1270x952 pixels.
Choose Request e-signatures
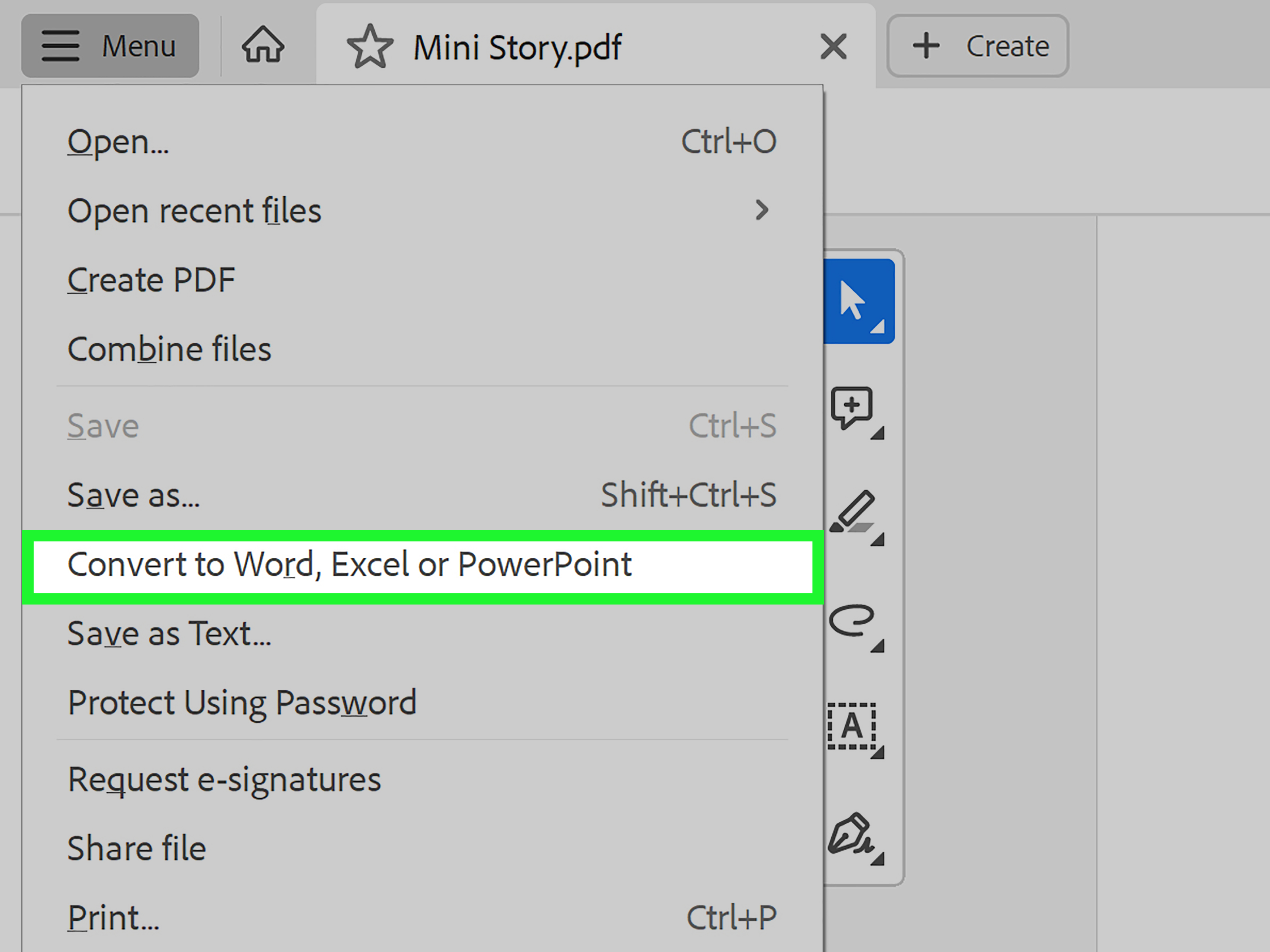point(224,779)
